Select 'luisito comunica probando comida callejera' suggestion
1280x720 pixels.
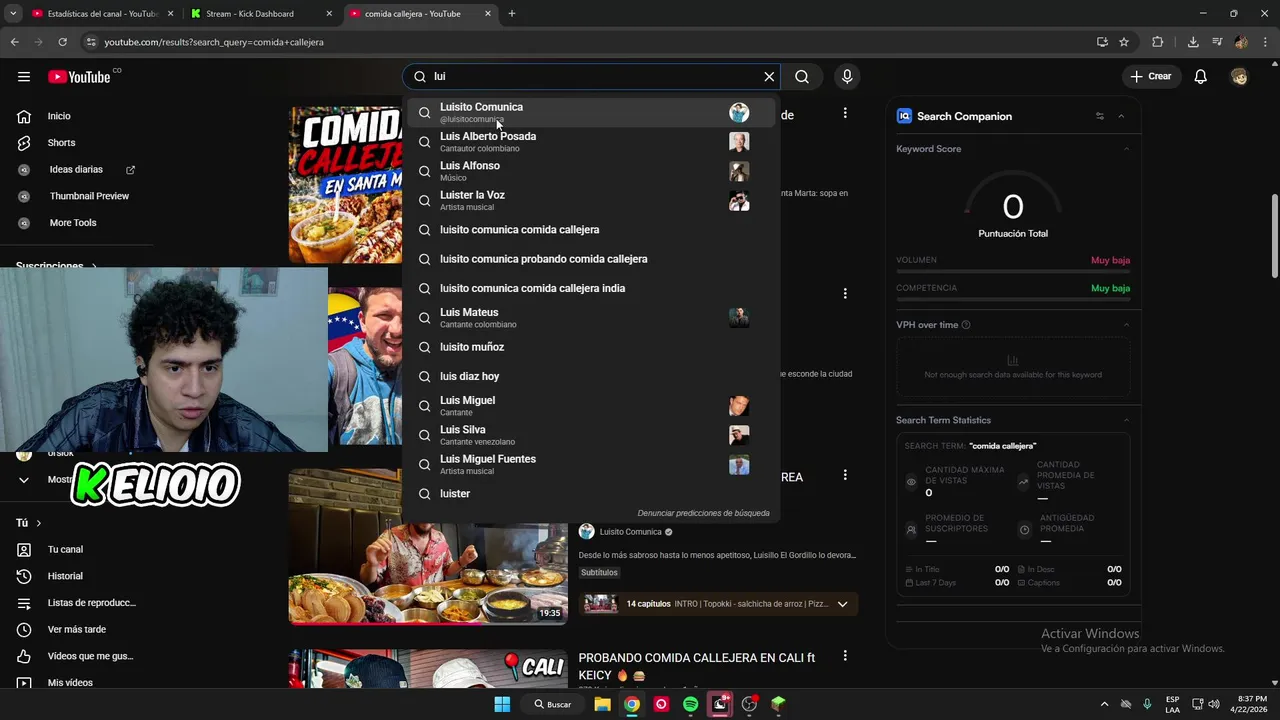(591, 259)
